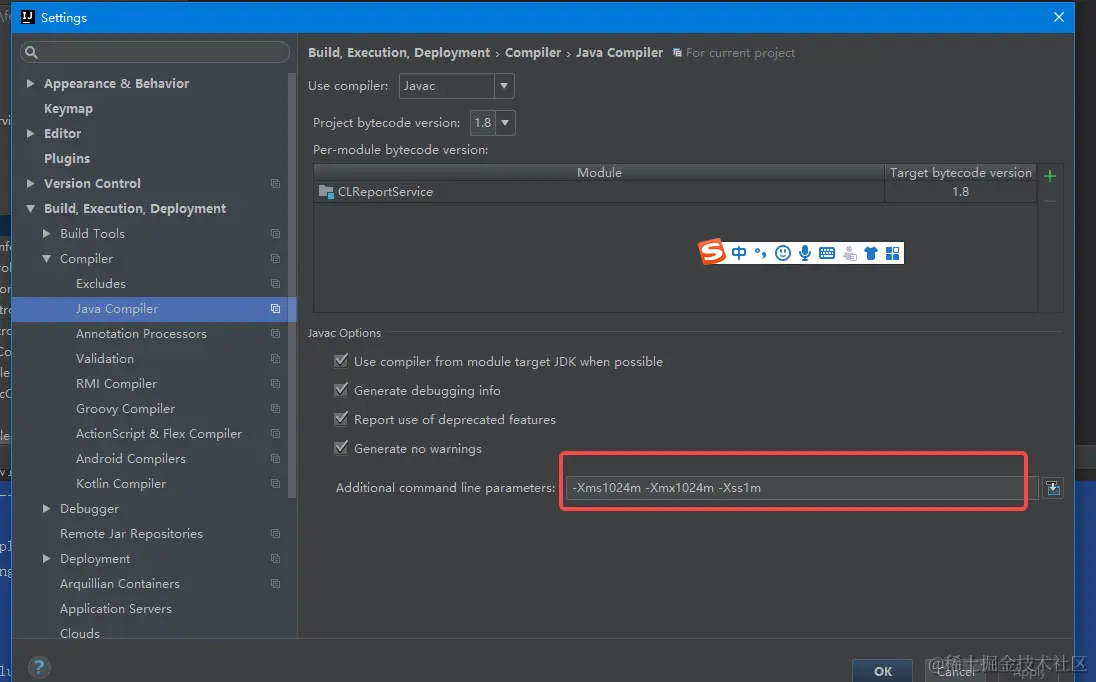Viewport: 1096px width, 682px height.
Task: Click the project-level icon beside Build Tools
Action: [x=275, y=233]
